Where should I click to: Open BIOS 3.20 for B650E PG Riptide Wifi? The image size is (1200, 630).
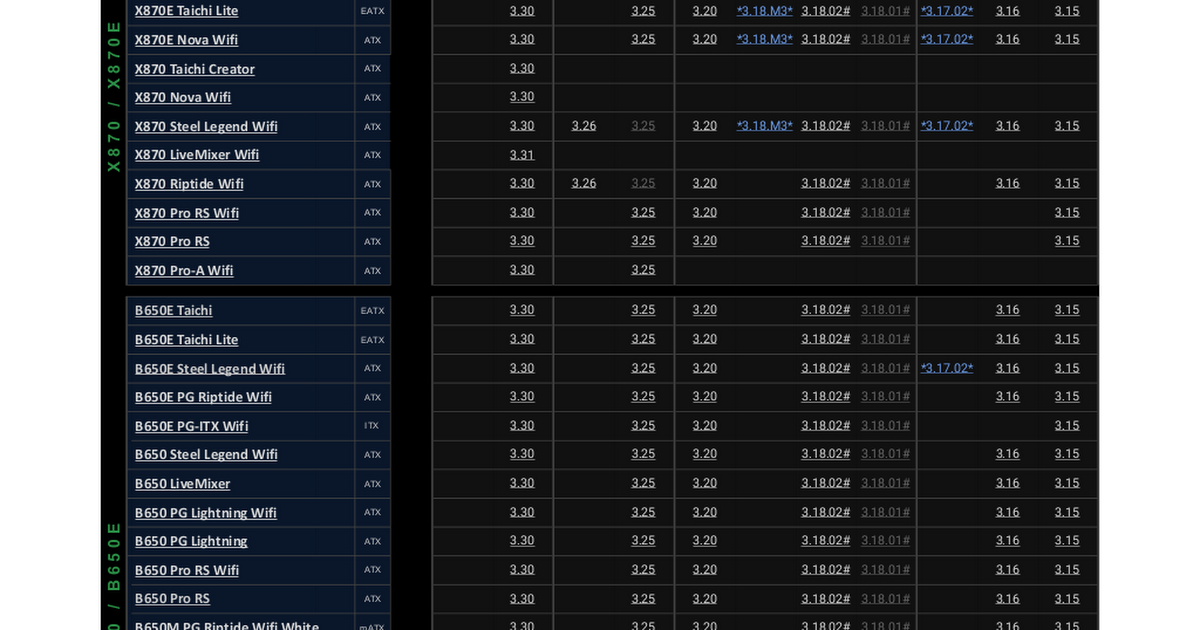(x=705, y=396)
